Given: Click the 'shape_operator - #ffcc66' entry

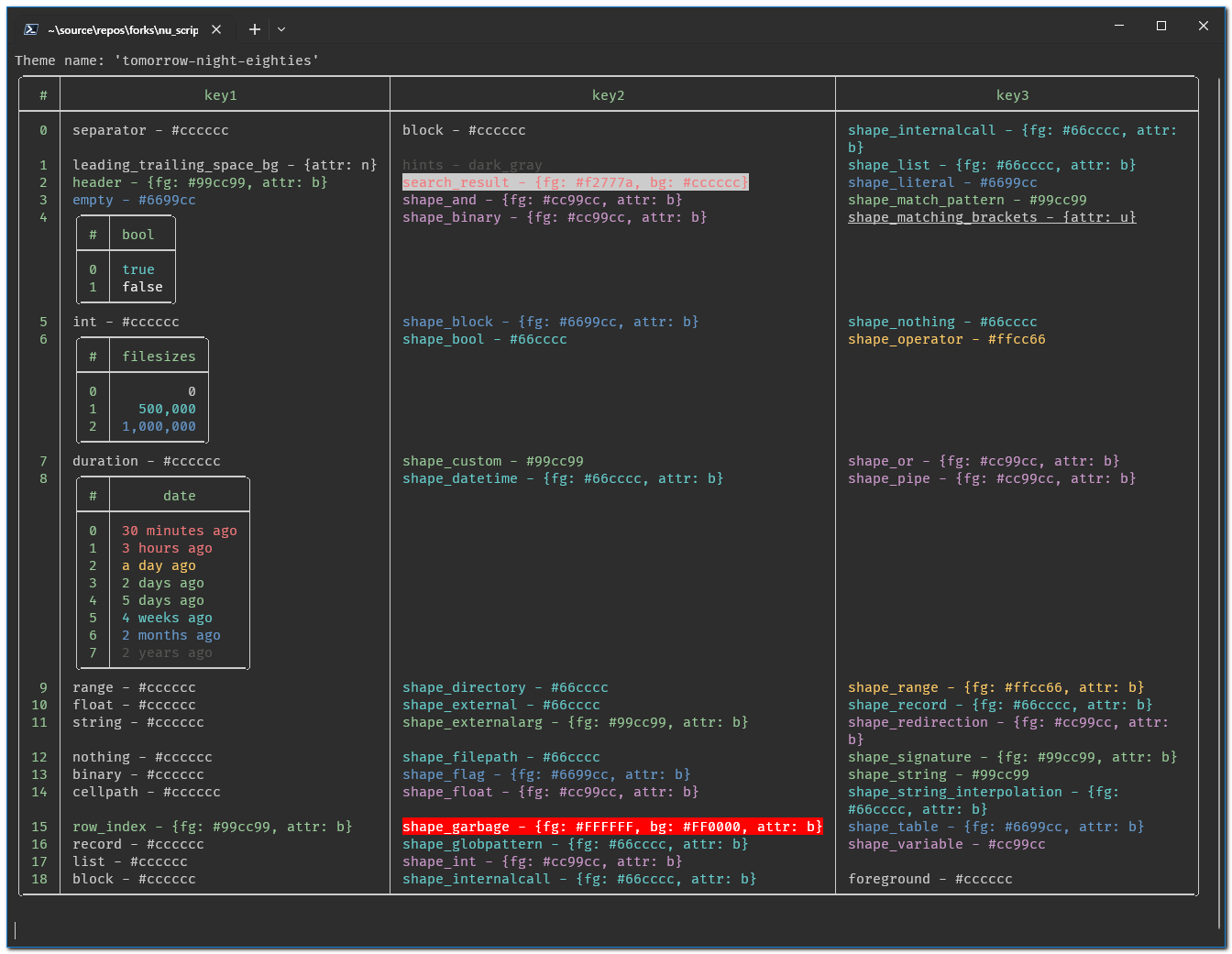Looking at the screenshot, I should click(x=947, y=339).
